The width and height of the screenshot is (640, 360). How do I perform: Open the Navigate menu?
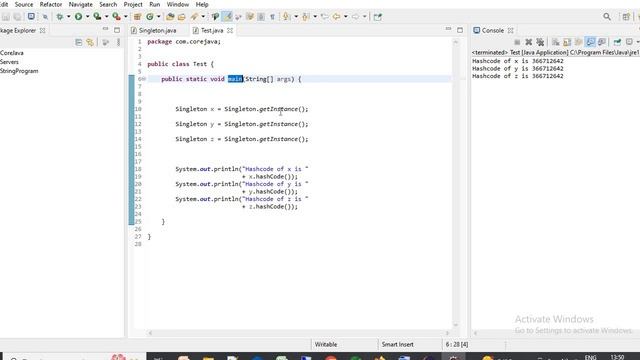coord(80,4)
